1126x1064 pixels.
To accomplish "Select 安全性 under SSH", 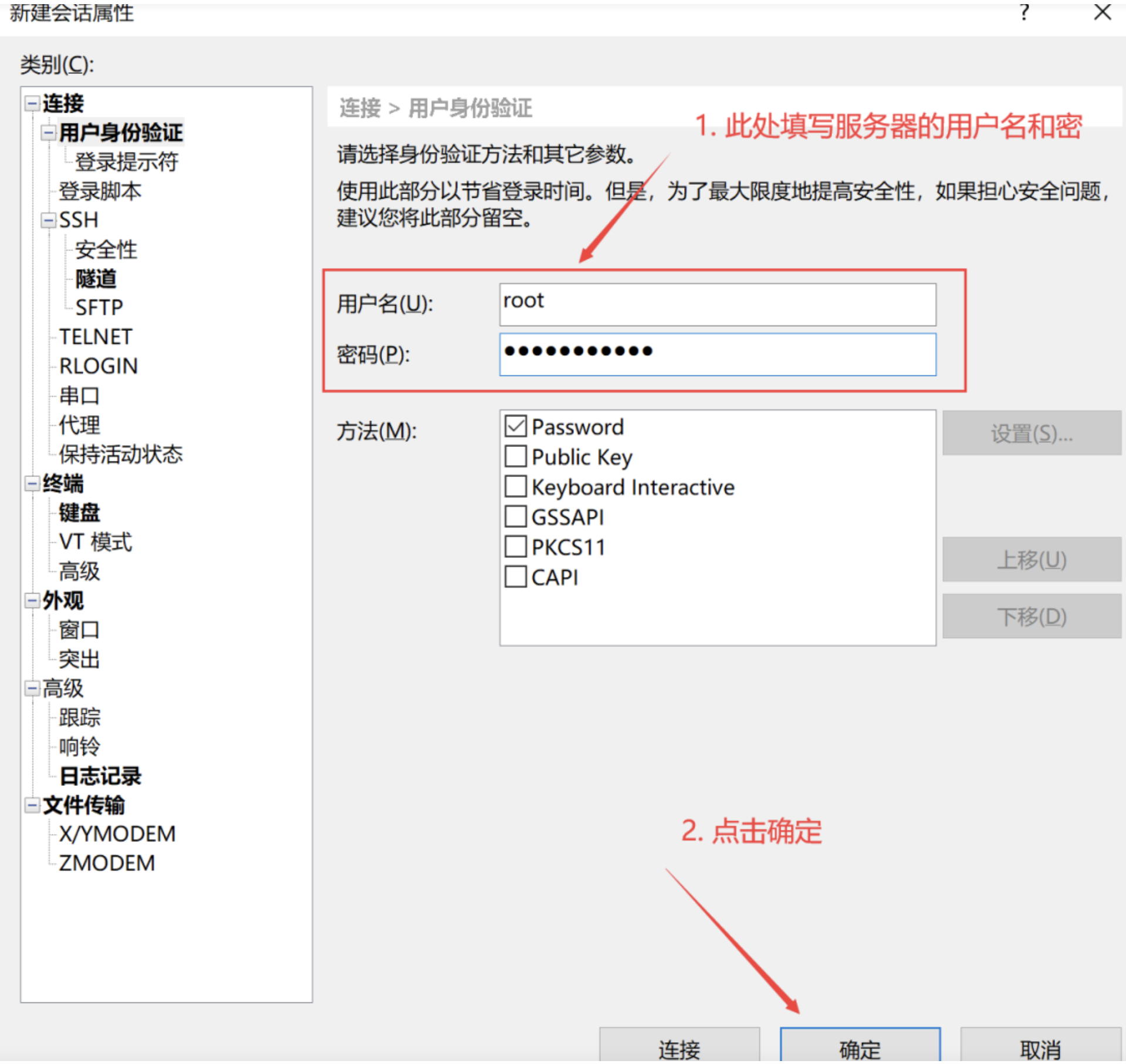I will tap(106, 250).
